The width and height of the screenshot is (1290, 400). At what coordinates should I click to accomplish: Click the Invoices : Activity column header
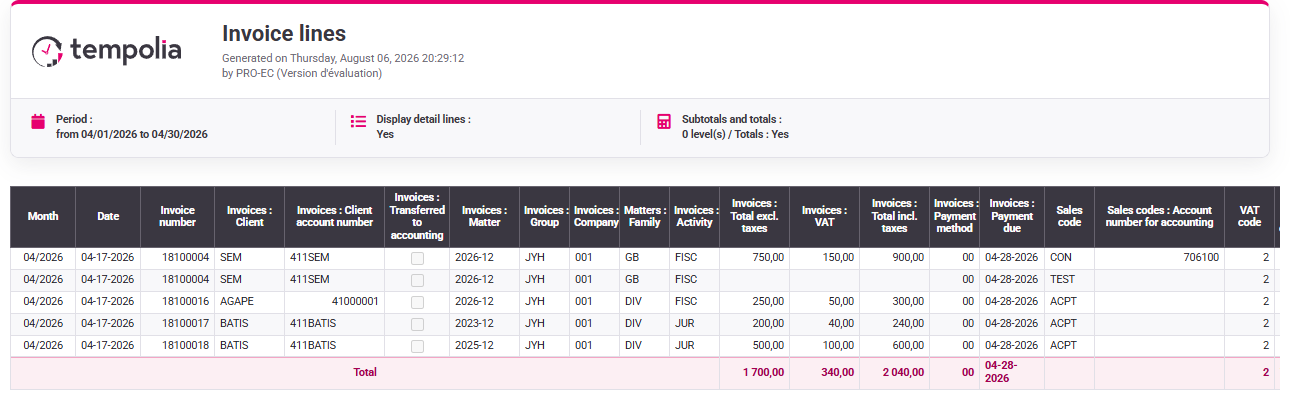[x=694, y=216]
